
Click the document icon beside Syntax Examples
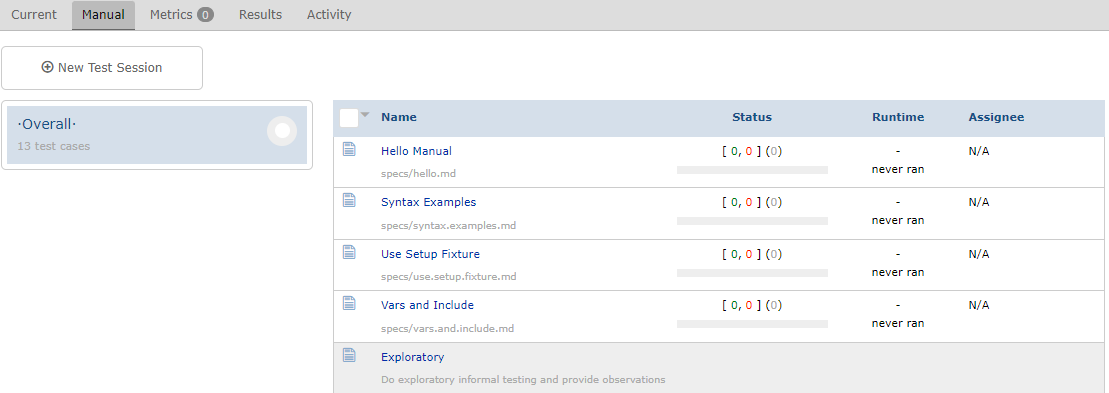349,200
